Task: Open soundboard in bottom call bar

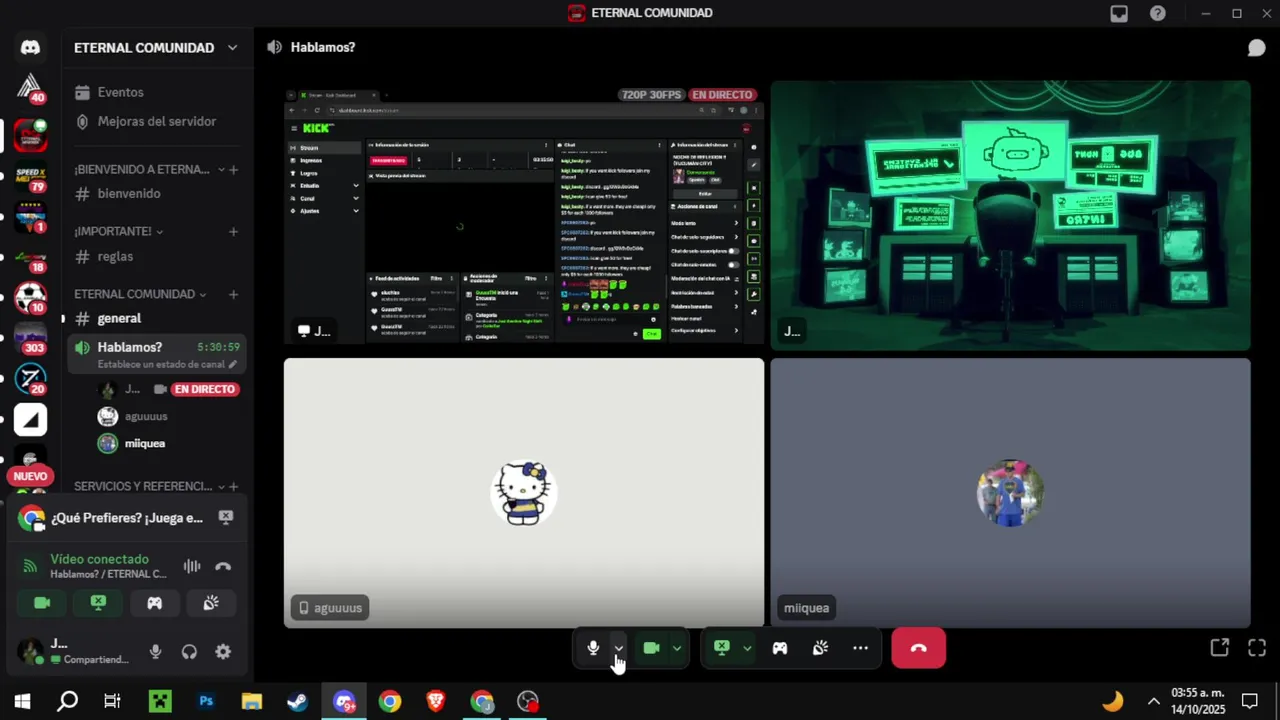Action: (x=820, y=648)
